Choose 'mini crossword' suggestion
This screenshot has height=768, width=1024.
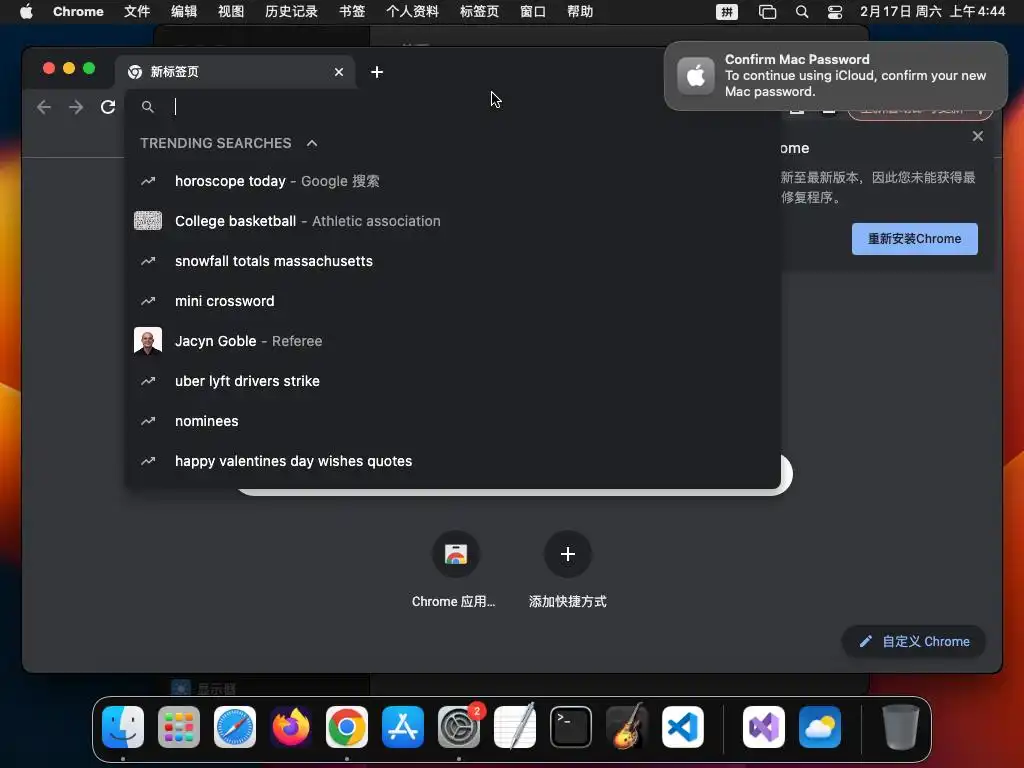453,301
